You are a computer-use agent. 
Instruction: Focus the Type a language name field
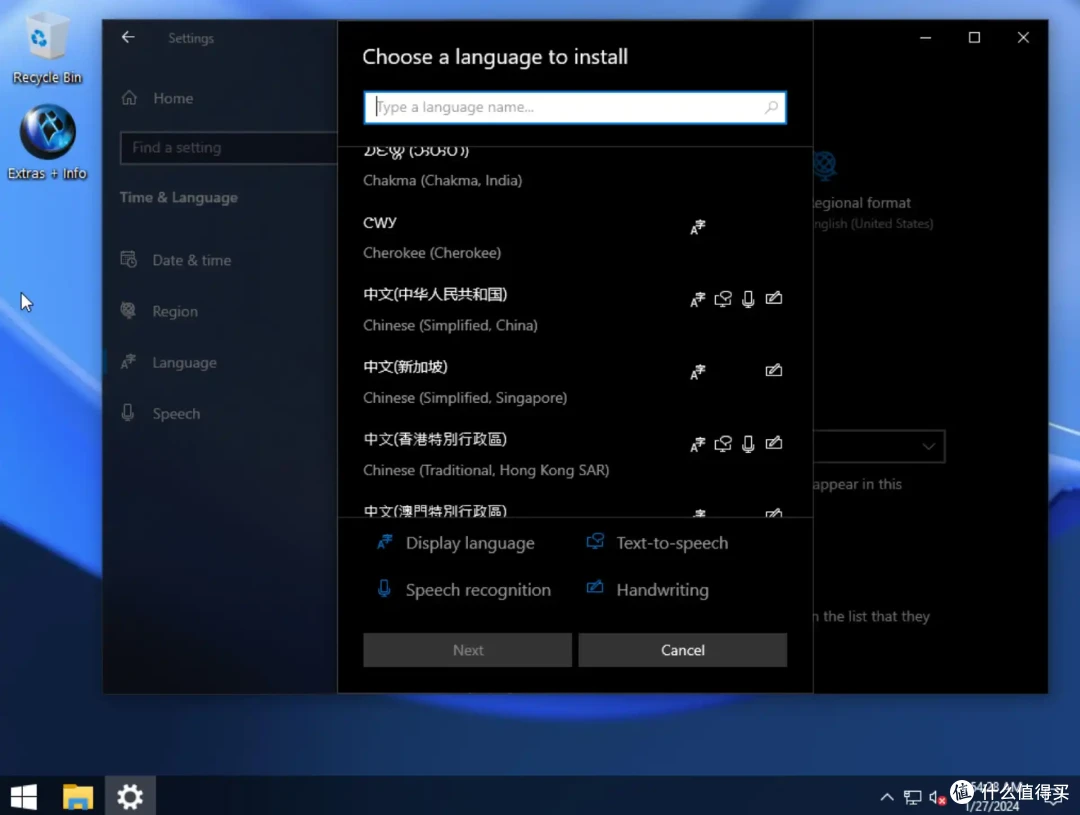coord(574,107)
